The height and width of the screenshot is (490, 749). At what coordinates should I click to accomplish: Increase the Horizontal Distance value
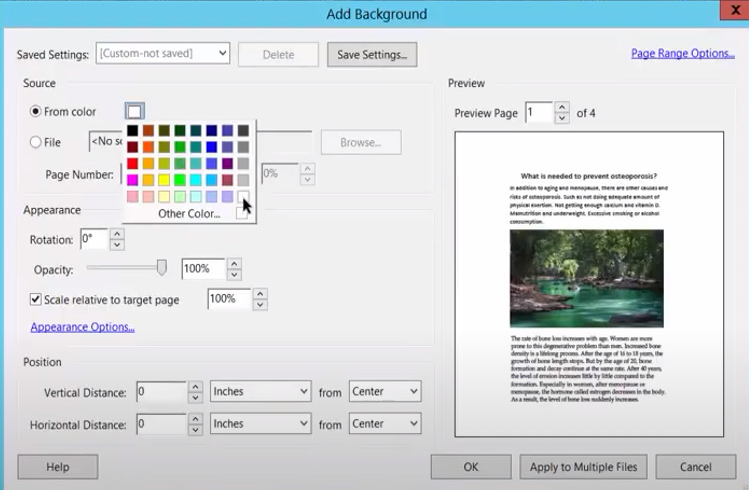pos(195,418)
